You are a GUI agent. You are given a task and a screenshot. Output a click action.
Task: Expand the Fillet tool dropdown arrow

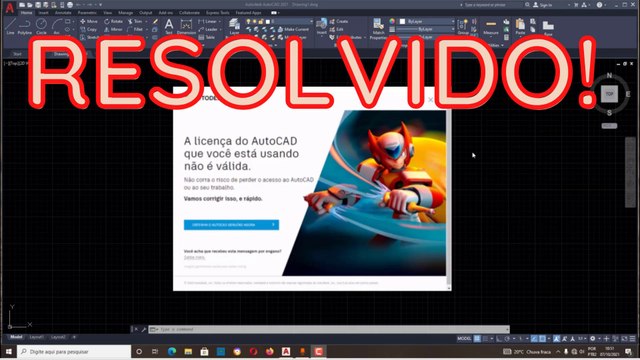pyautogui.click(x=146, y=29)
